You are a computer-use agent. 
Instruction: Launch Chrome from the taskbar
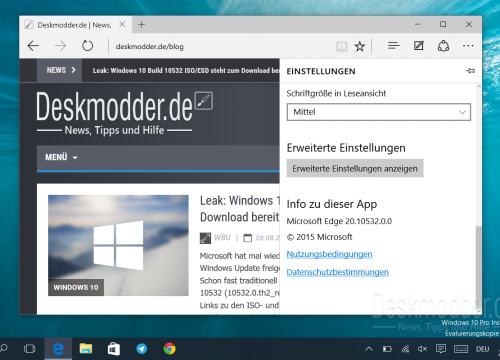tap(170, 349)
